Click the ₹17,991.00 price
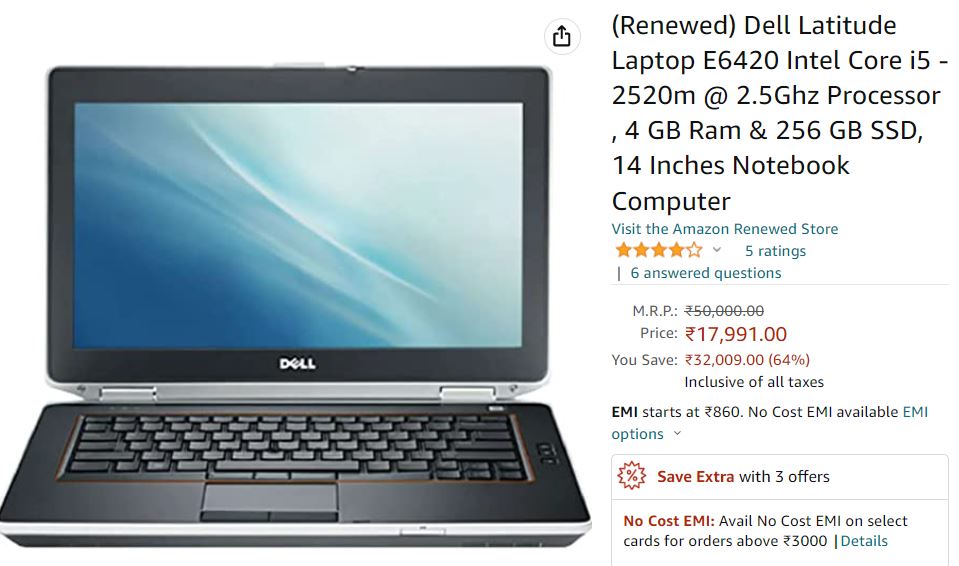 (x=736, y=334)
